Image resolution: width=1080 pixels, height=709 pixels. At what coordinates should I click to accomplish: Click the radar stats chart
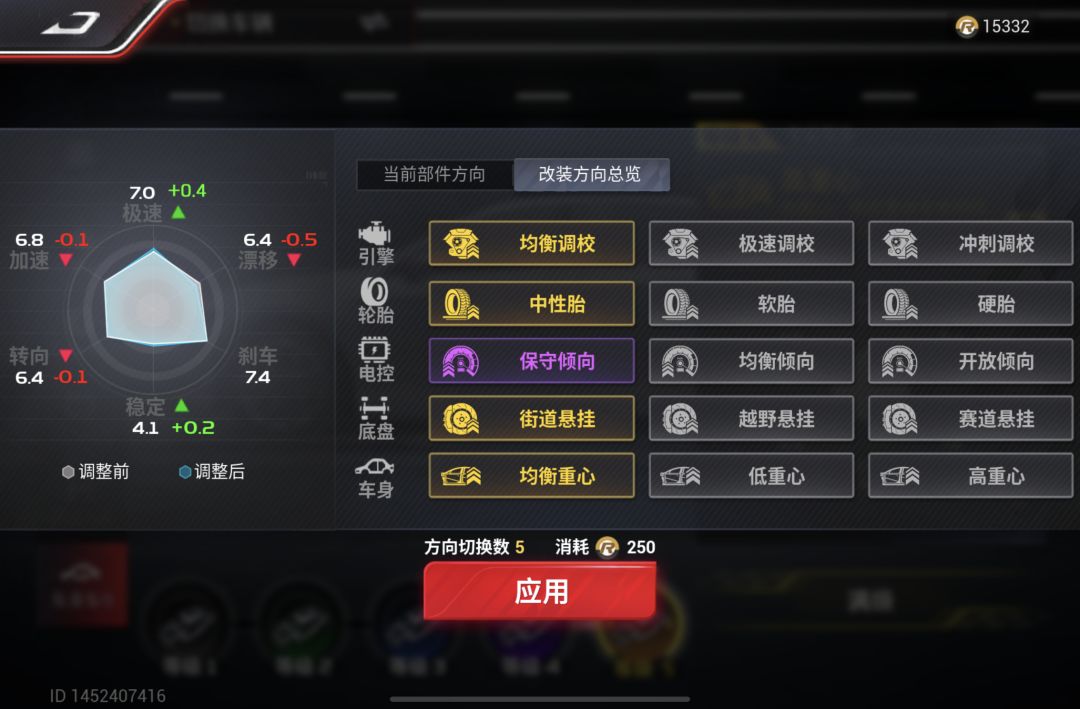tap(154, 307)
